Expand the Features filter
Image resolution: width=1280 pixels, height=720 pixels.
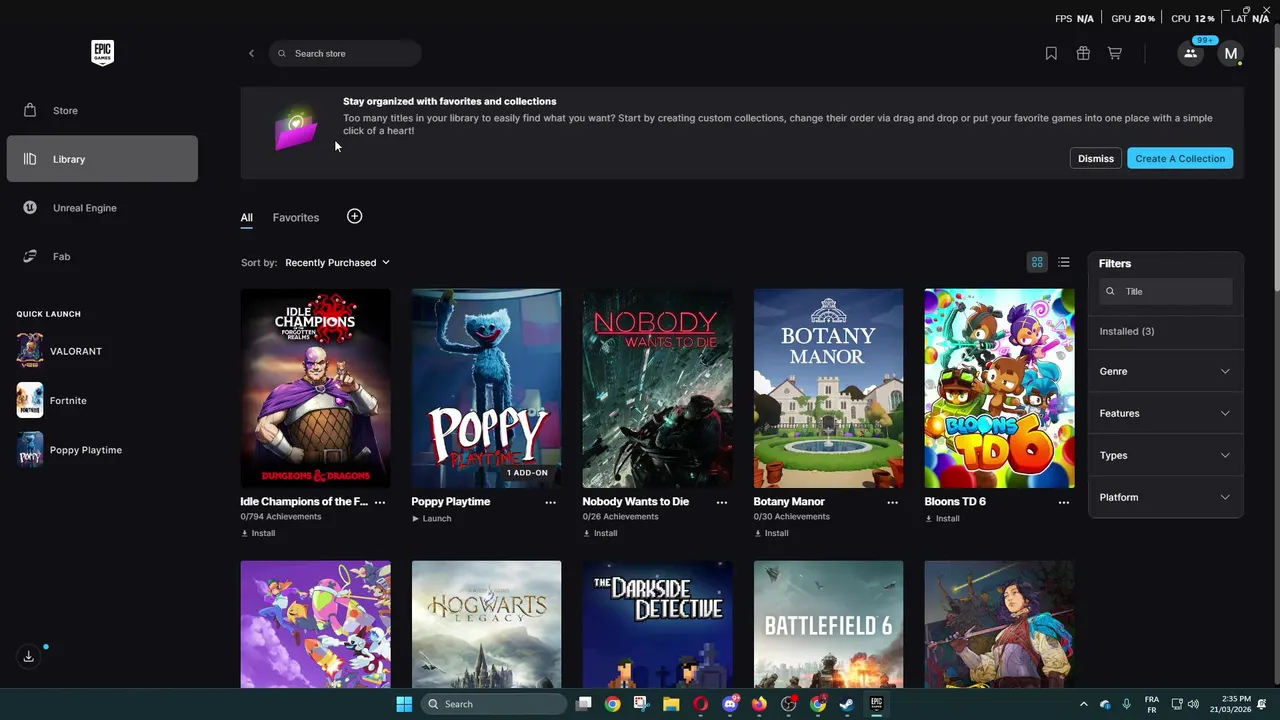(x=1165, y=413)
